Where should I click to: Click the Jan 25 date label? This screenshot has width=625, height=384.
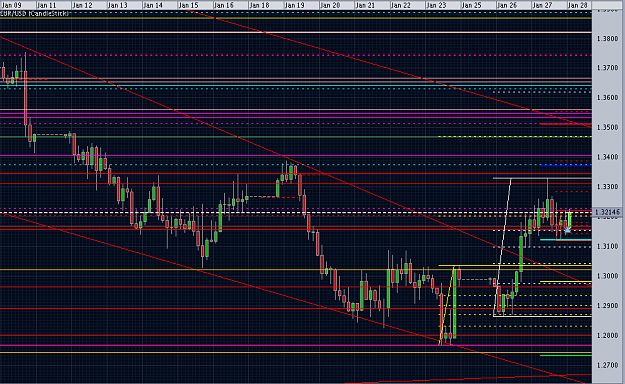click(472, 5)
